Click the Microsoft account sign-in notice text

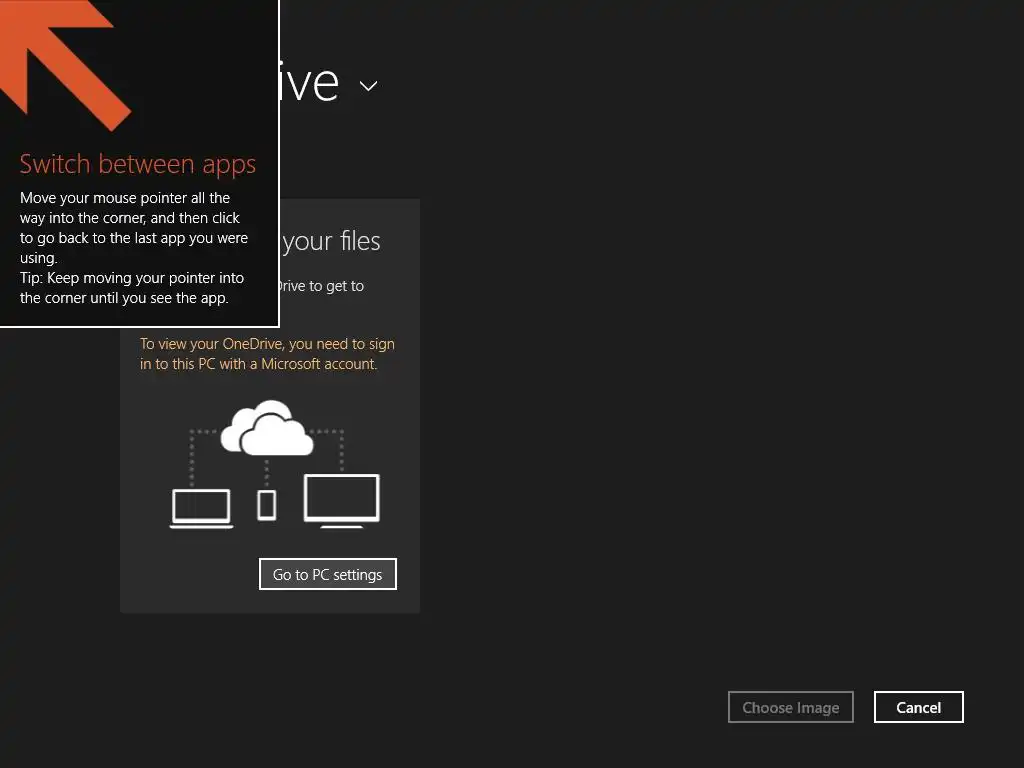(x=267, y=354)
